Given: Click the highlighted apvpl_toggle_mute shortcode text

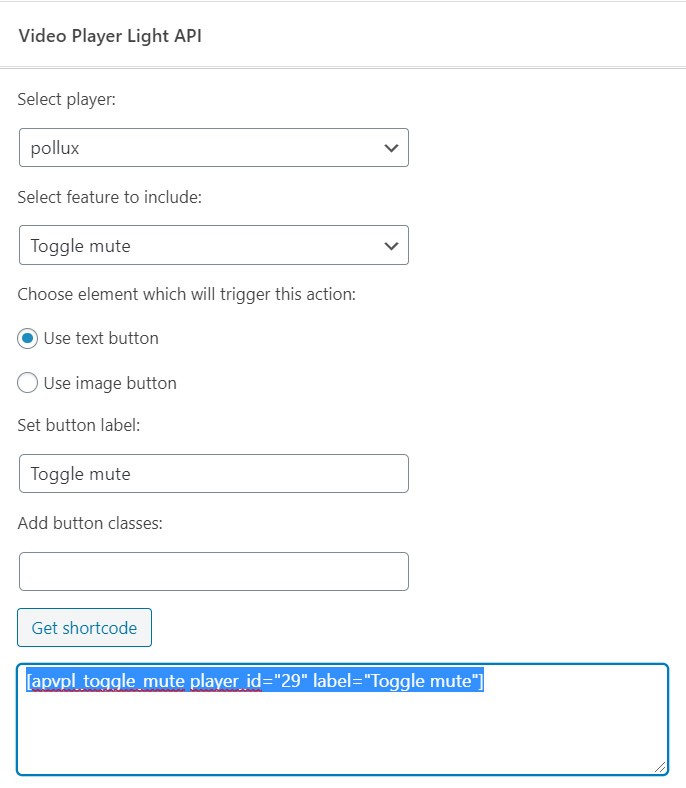Looking at the screenshot, I should [x=255, y=681].
